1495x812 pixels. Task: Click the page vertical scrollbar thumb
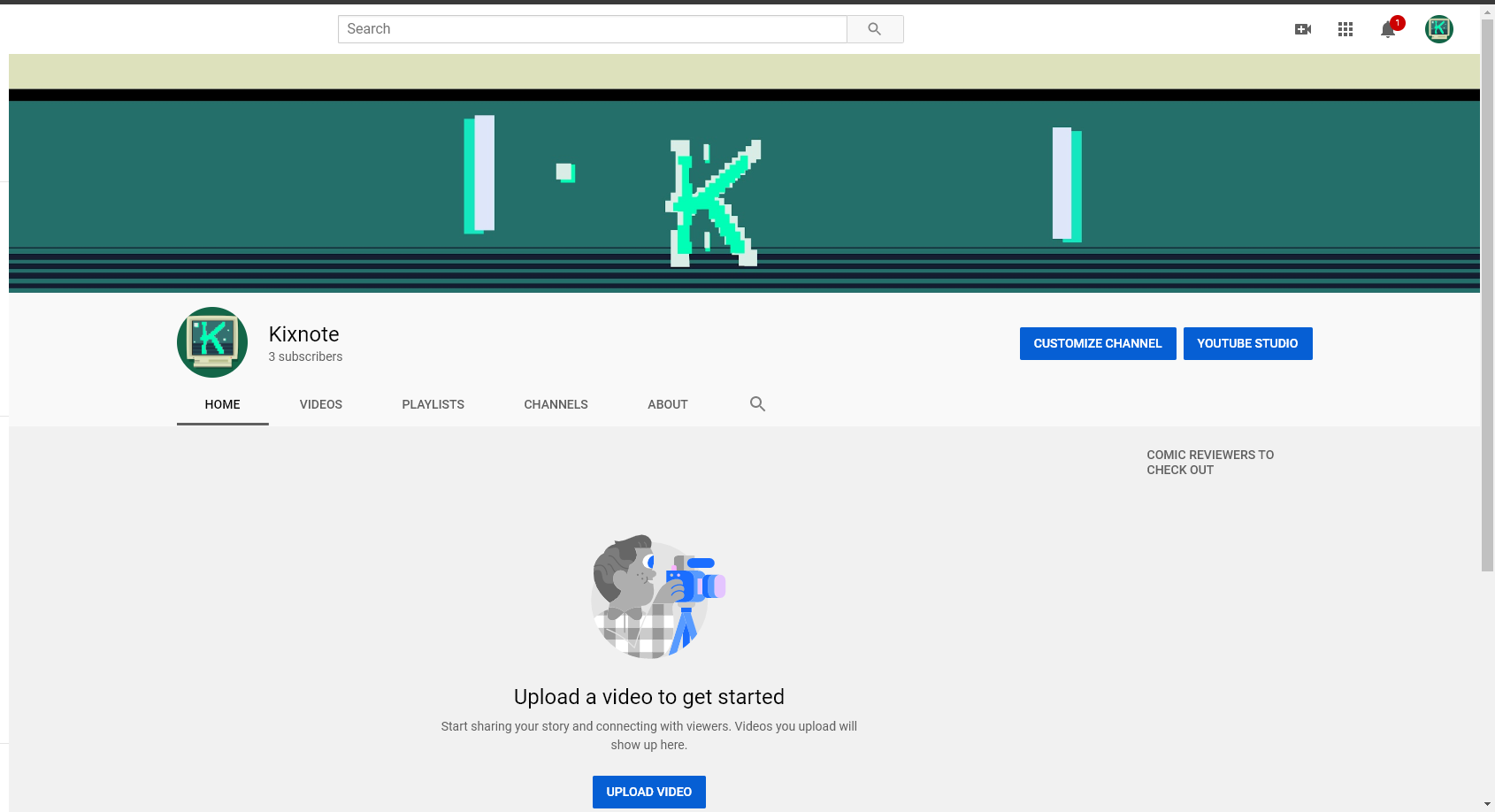[x=1488, y=295]
